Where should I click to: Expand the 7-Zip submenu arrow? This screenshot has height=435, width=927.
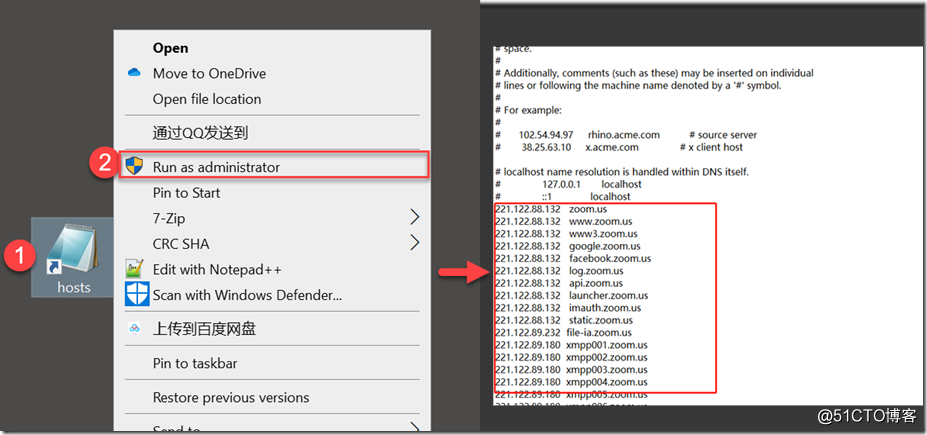(x=414, y=218)
